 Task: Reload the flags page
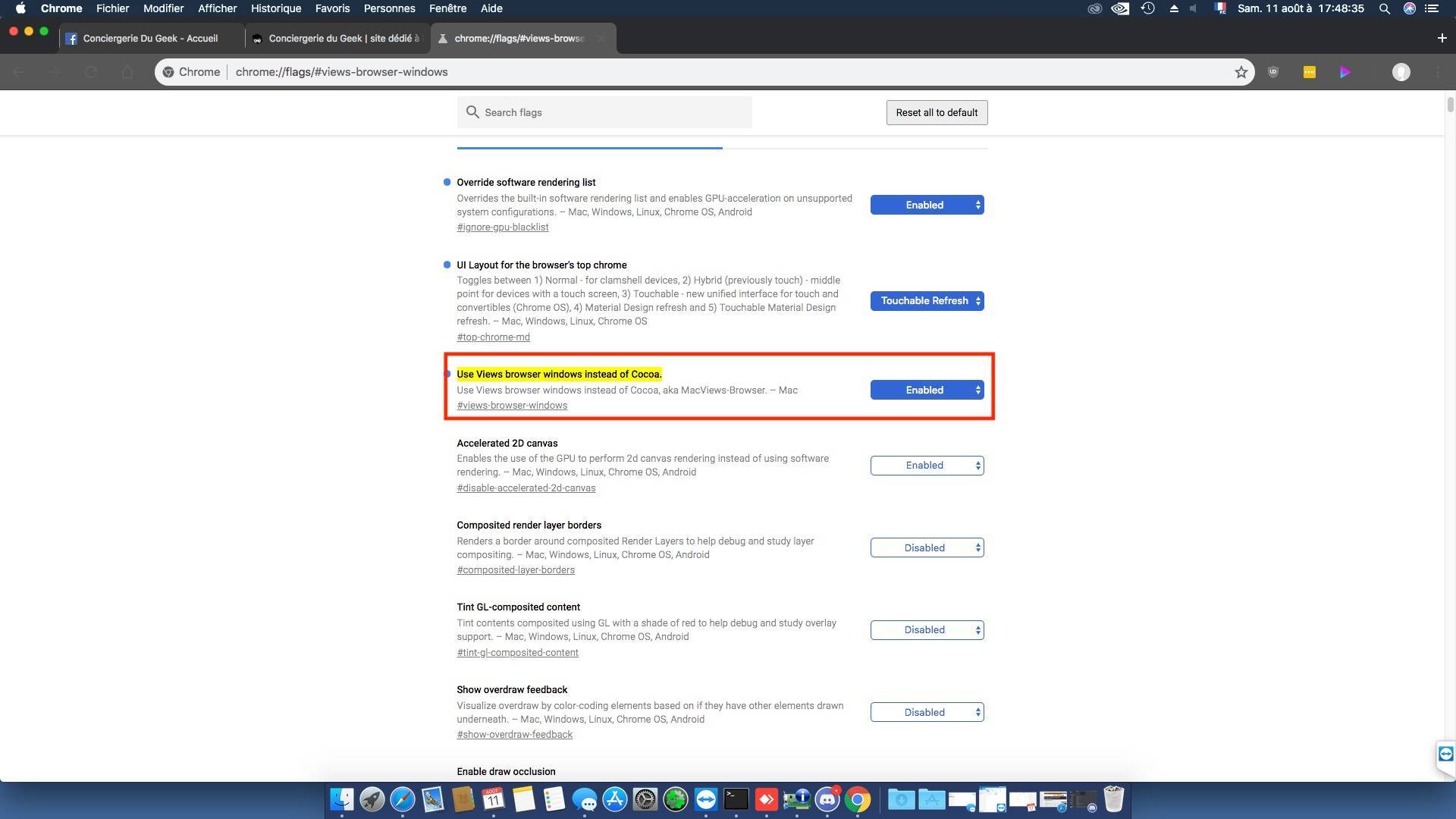coord(91,72)
